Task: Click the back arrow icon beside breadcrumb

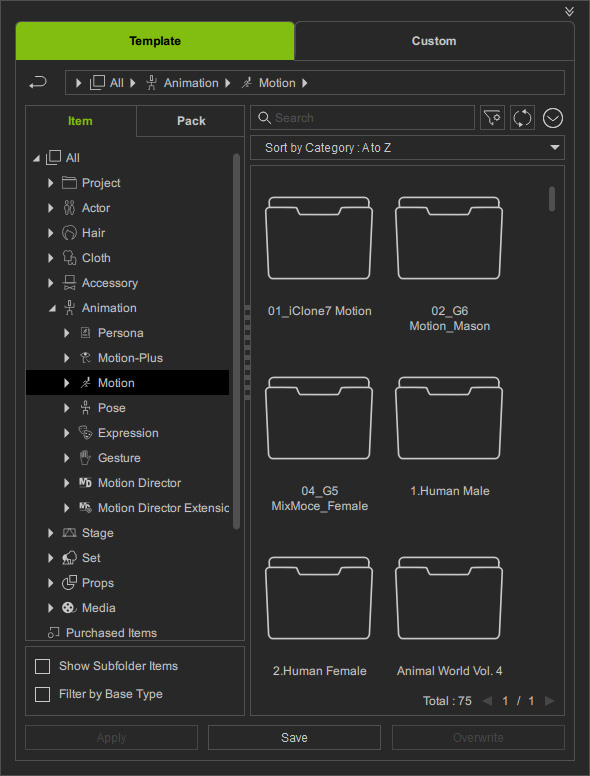Action: (38, 83)
